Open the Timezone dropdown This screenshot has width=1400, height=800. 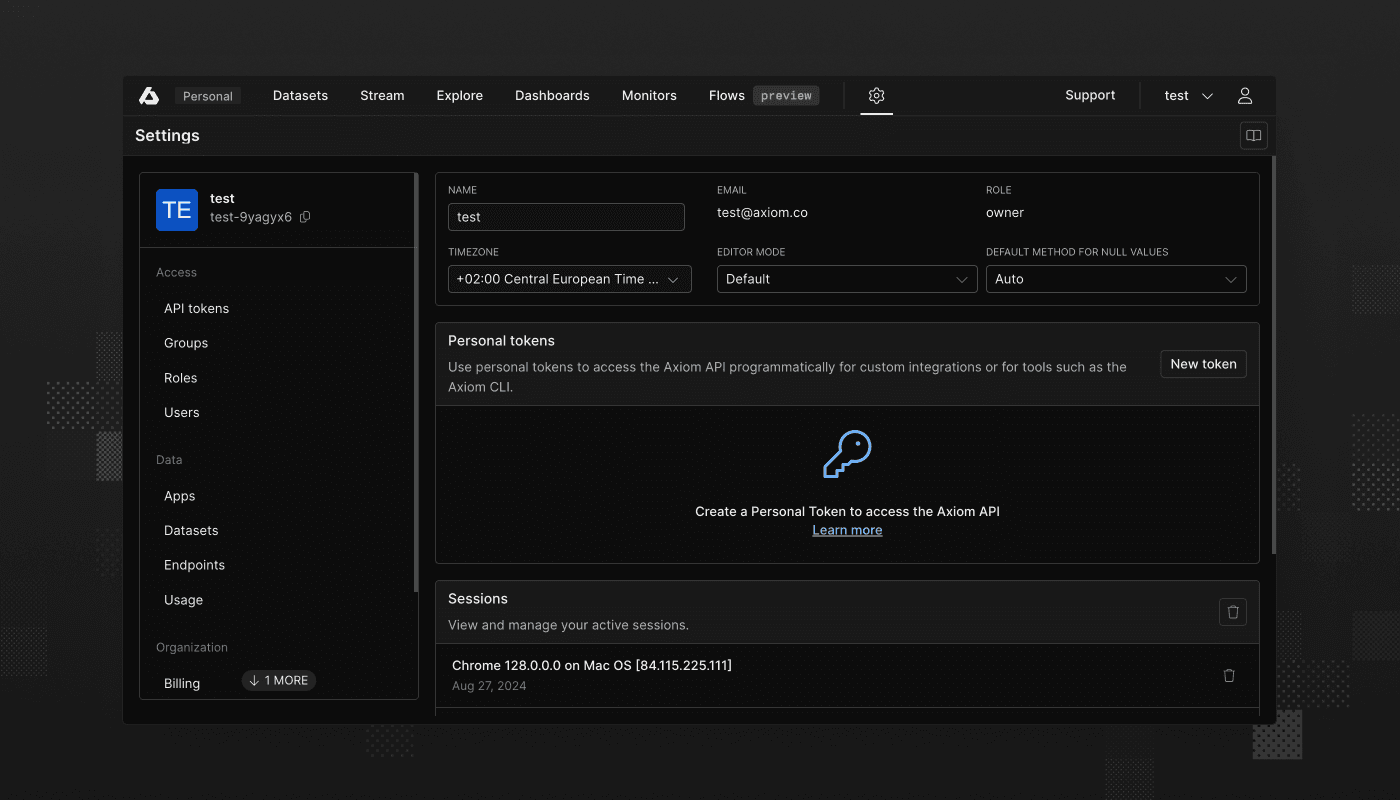(x=569, y=279)
